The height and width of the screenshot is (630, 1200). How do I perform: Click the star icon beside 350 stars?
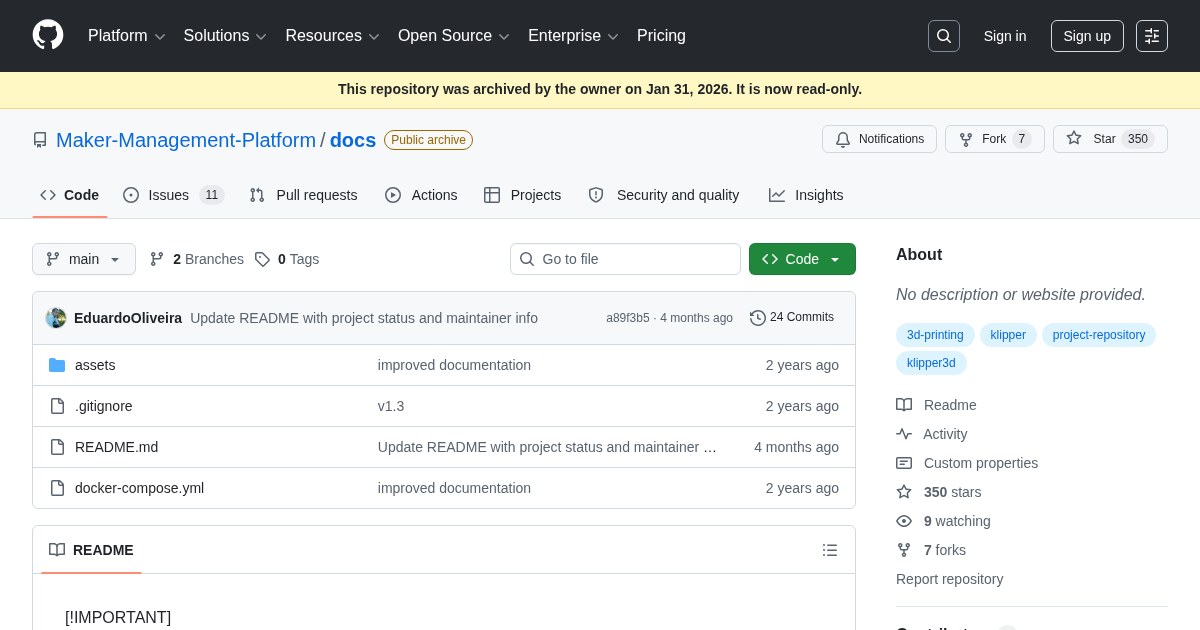pyautogui.click(x=904, y=492)
